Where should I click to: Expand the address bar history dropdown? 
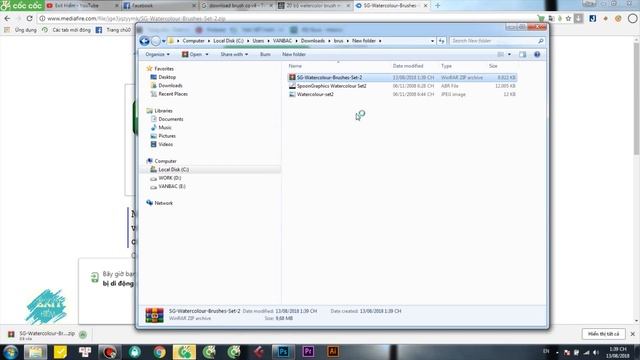pyautogui.click(x=432, y=41)
